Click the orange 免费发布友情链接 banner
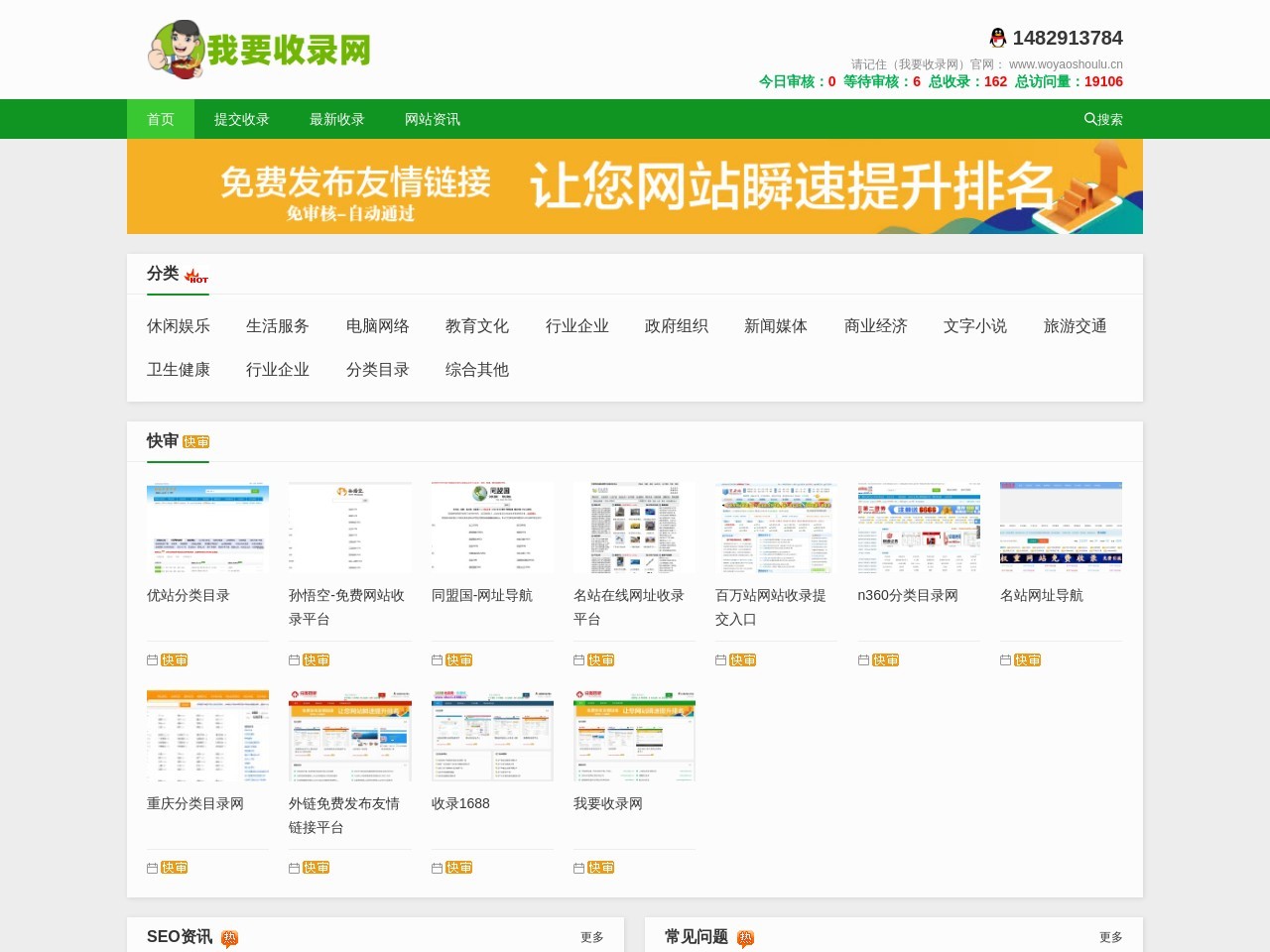The image size is (1270, 952). tap(635, 186)
